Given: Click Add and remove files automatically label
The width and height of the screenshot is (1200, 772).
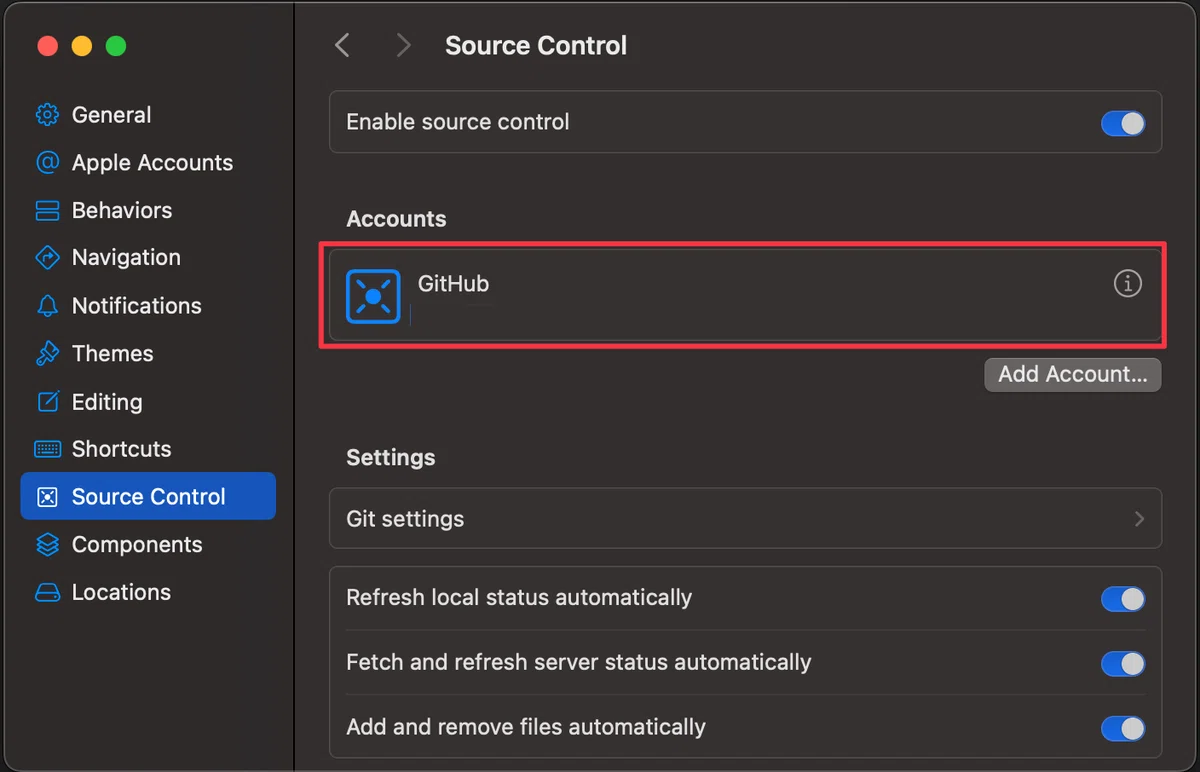Looking at the screenshot, I should [x=526, y=727].
